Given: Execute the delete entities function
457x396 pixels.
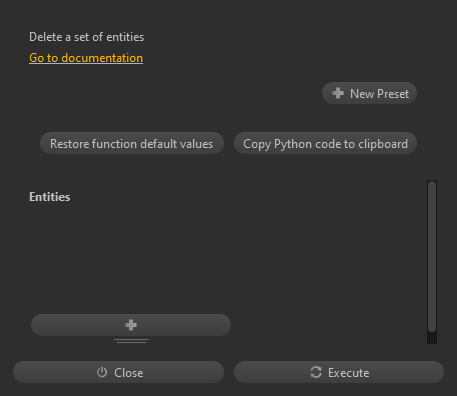Looking at the screenshot, I should pyautogui.click(x=339, y=372).
